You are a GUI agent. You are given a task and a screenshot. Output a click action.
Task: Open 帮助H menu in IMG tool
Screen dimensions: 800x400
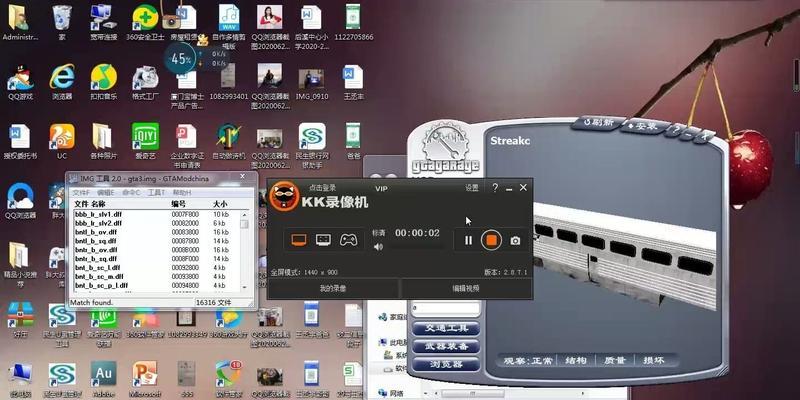click(x=182, y=193)
